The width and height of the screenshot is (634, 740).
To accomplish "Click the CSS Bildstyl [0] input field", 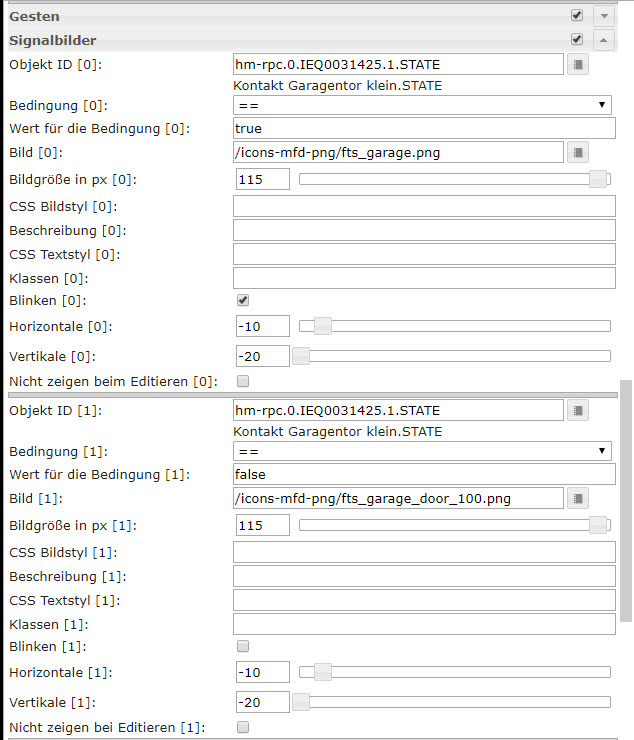I will coord(423,206).
